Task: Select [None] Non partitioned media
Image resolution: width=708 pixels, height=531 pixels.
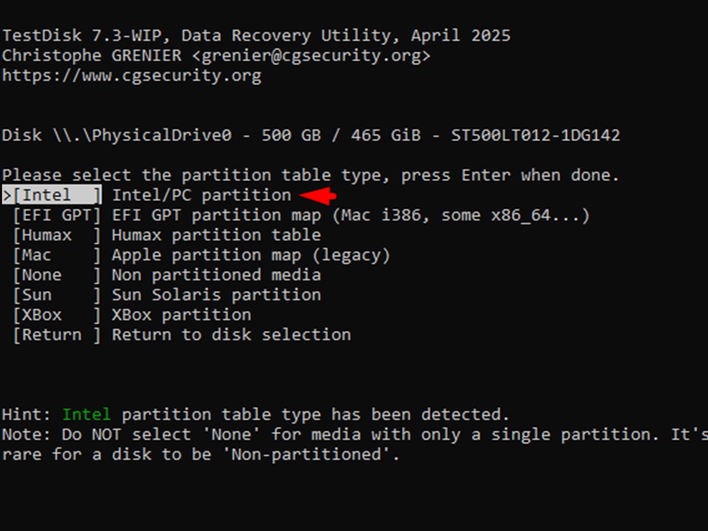Action: 57,275
